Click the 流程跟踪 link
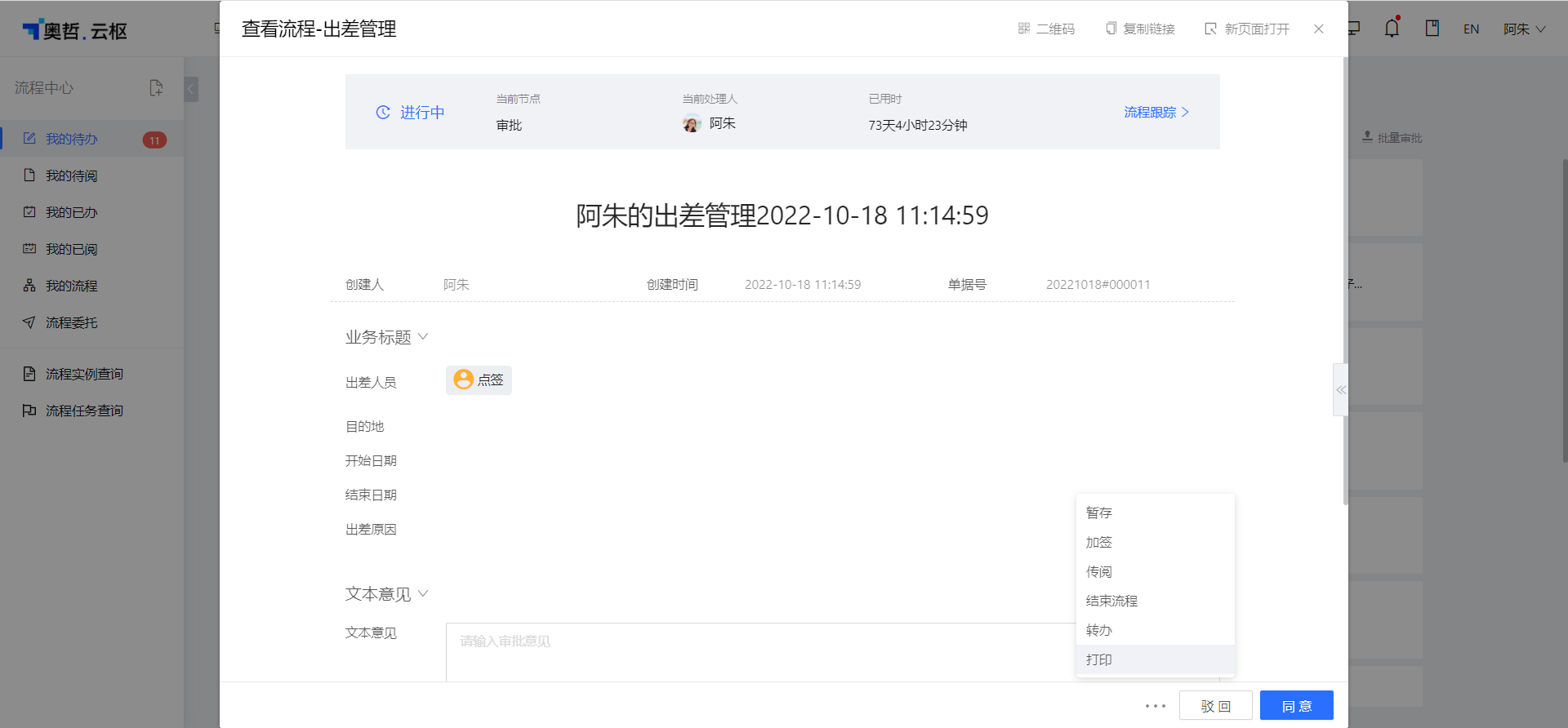The width and height of the screenshot is (1568, 728). (1156, 112)
